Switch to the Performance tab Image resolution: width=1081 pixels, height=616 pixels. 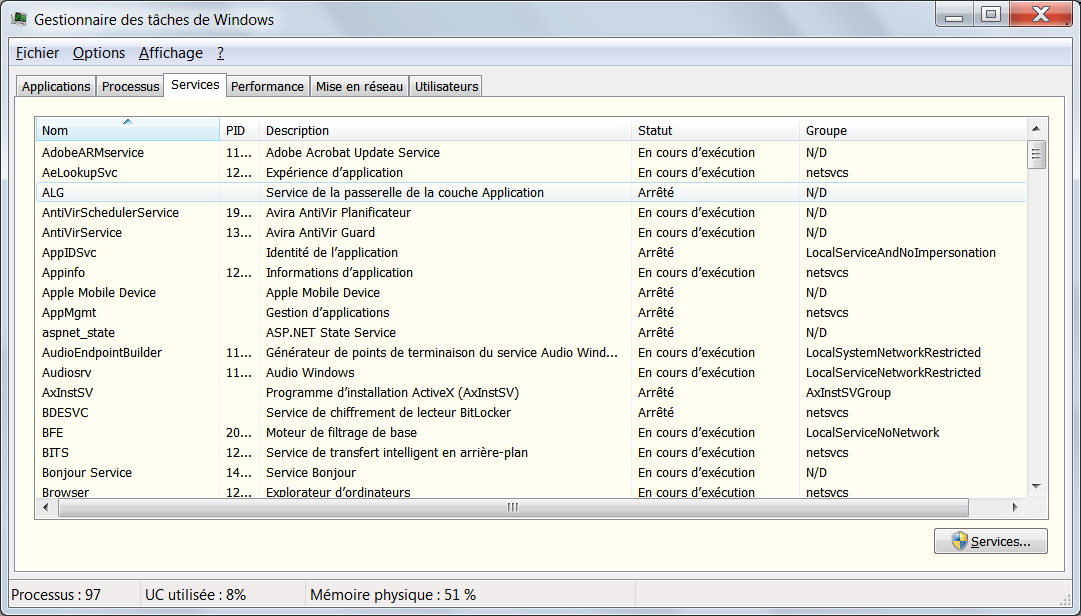click(x=267, y=87)
